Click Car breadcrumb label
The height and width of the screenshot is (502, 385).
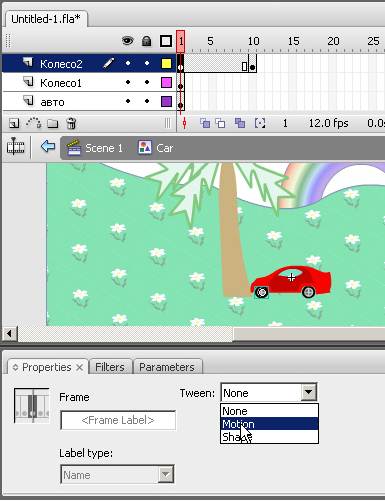click(x=165, y=148)
